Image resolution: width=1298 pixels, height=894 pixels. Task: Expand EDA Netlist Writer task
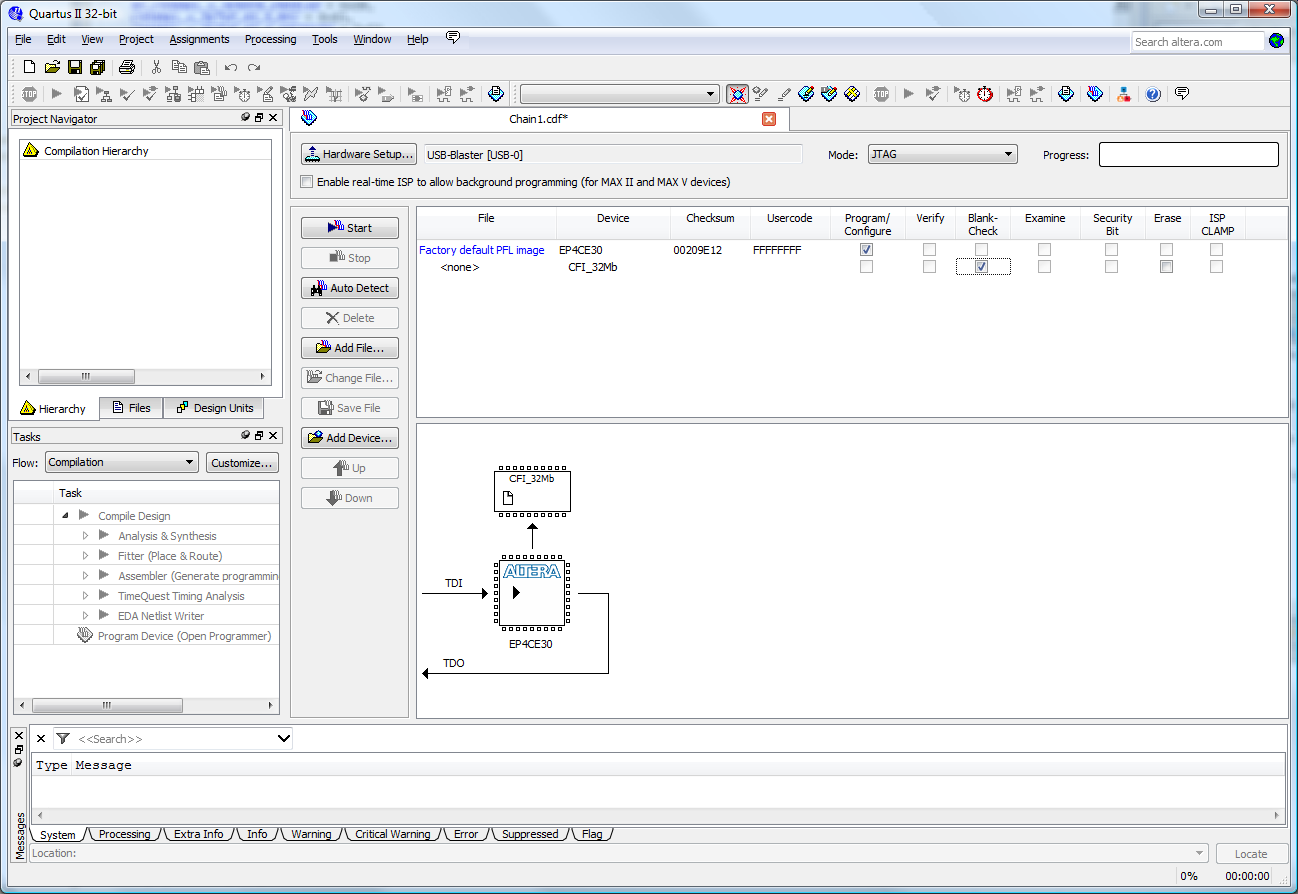coord(86,616)
